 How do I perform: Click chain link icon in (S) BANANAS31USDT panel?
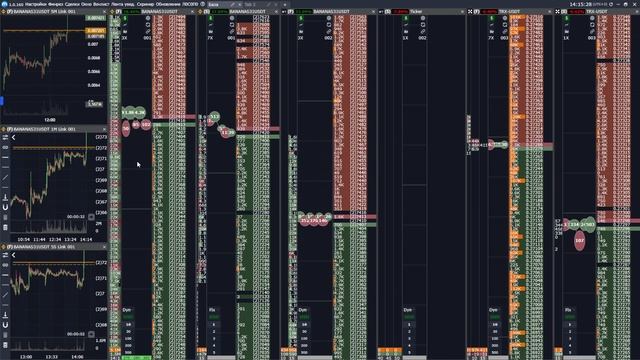pos(231,31)
